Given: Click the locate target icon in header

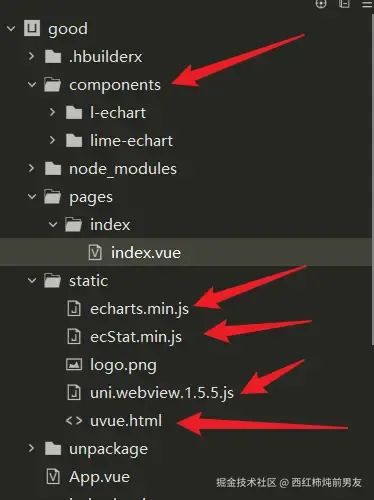Looking at the screenshot, I should [x=321, y=3].
